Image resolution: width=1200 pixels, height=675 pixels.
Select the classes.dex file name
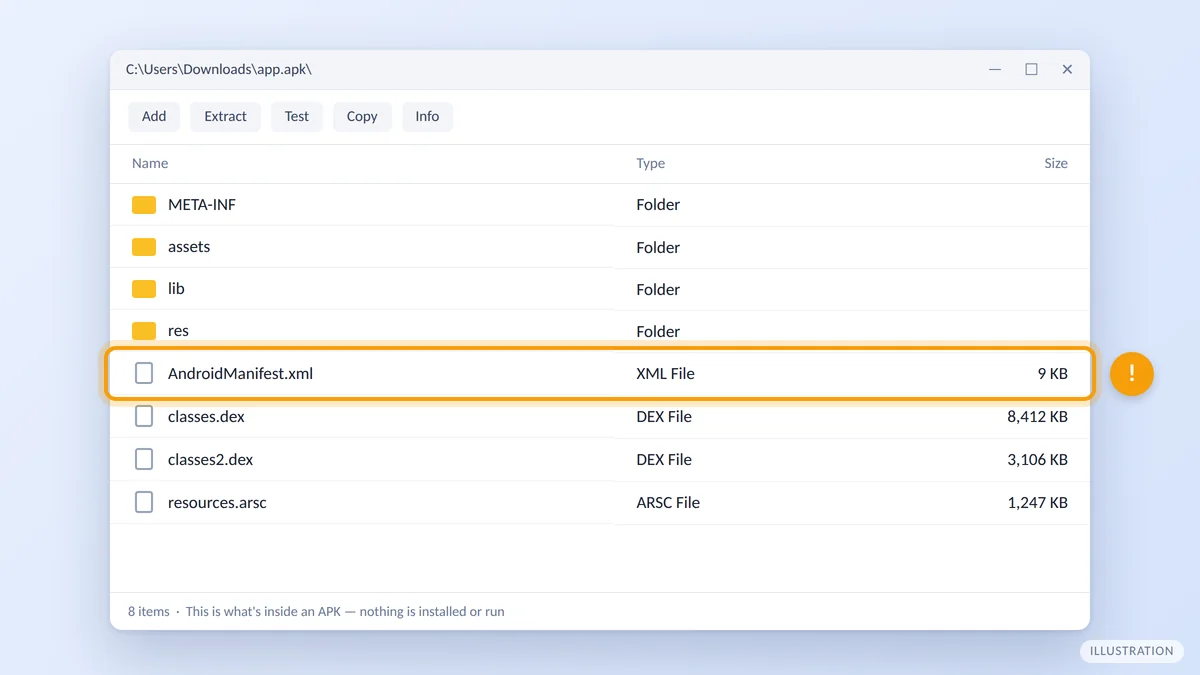(206, 416)
